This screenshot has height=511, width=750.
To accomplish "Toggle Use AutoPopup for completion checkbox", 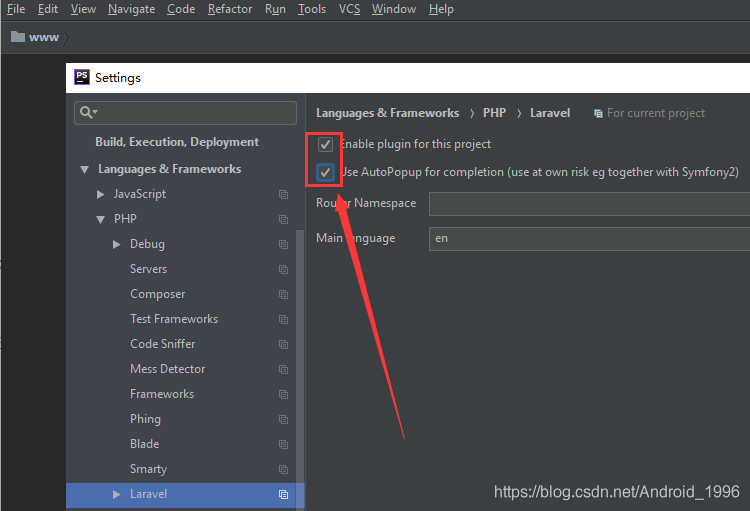I will [x=325, y=172].
